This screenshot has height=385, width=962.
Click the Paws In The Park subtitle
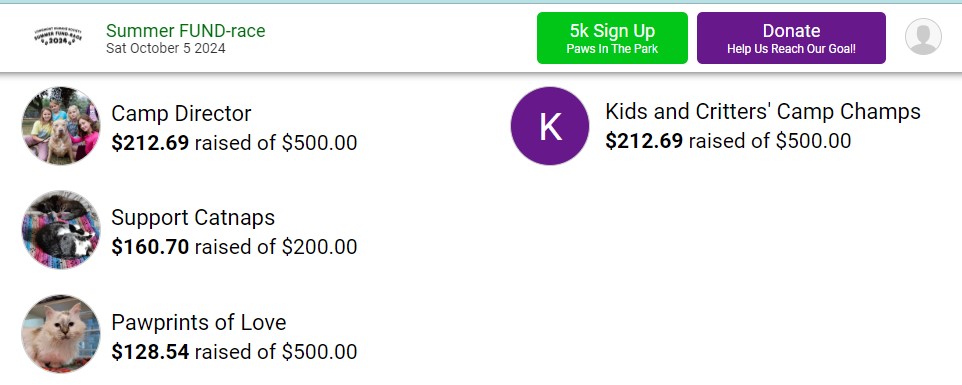[612, 49]
